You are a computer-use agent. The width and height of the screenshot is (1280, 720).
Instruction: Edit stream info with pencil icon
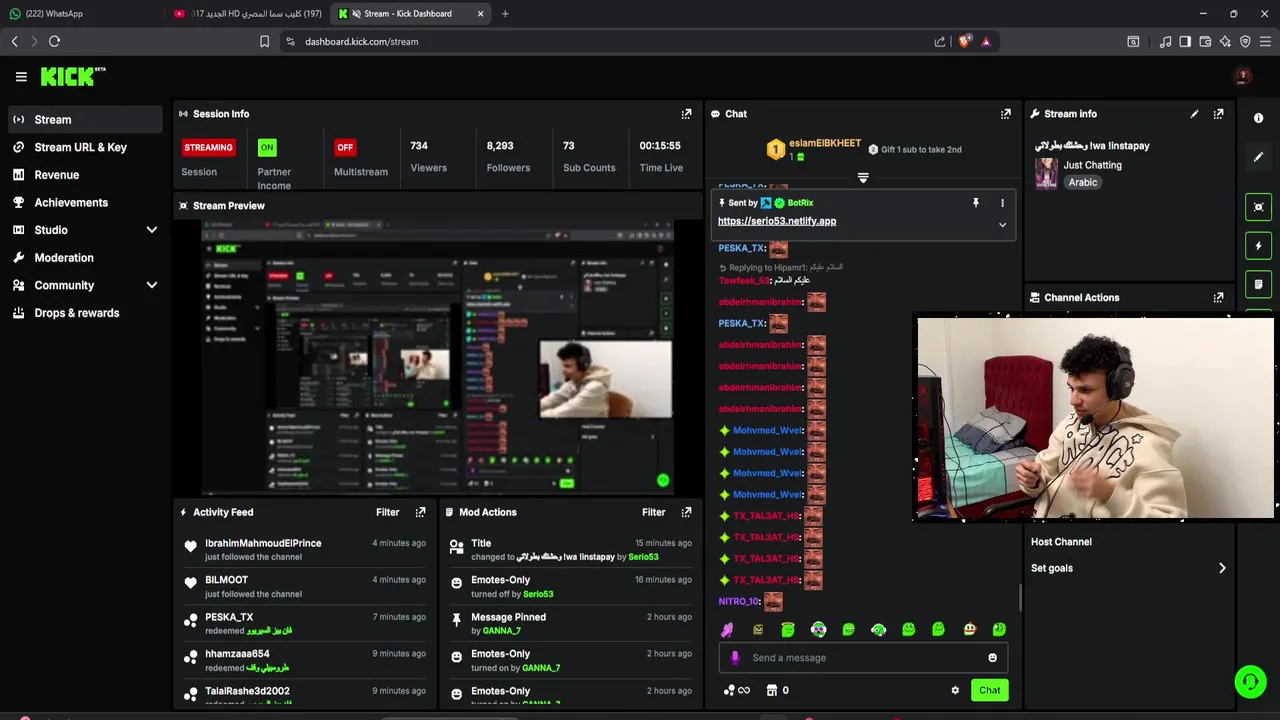tap(1194, 114)
